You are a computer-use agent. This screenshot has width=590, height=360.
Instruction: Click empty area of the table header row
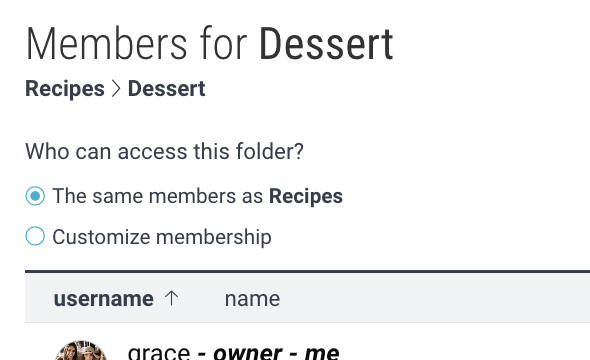pyautogui.click(x=433, y=298)
